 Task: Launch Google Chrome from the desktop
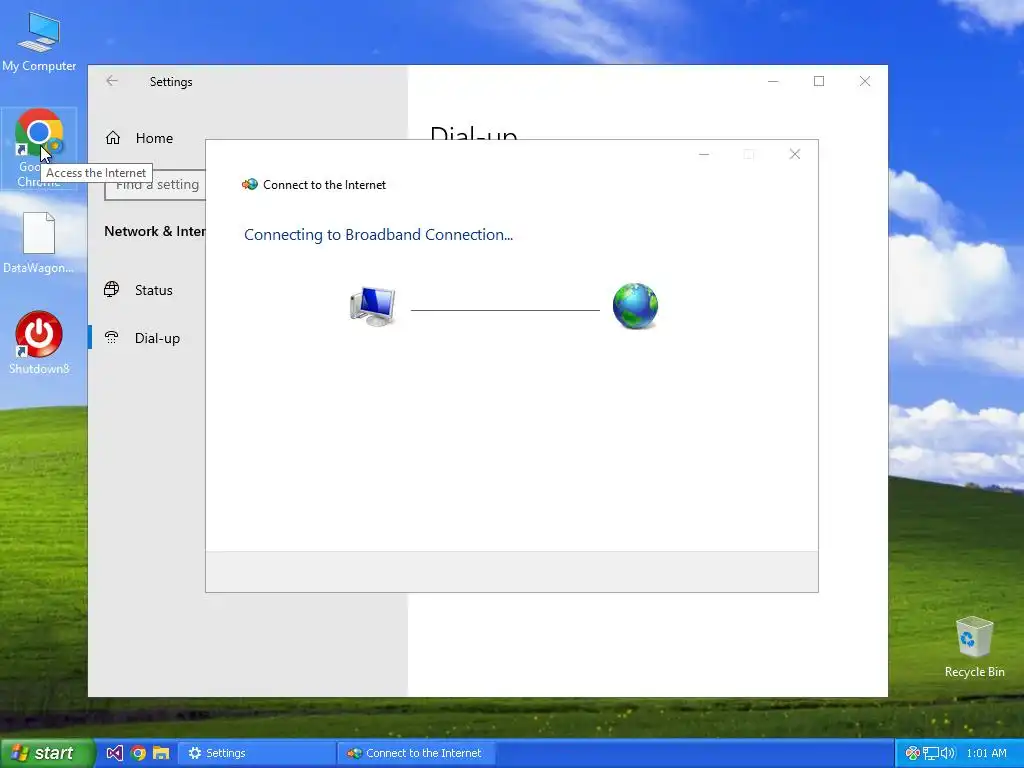39,148
